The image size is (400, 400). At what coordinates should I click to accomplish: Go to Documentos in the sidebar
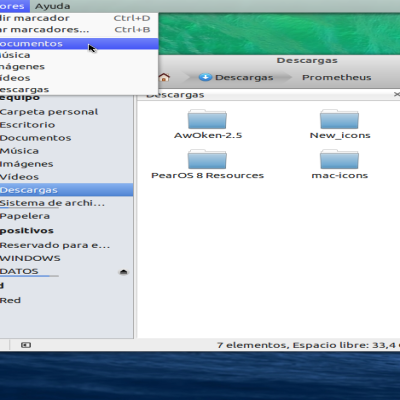point(67,138)
